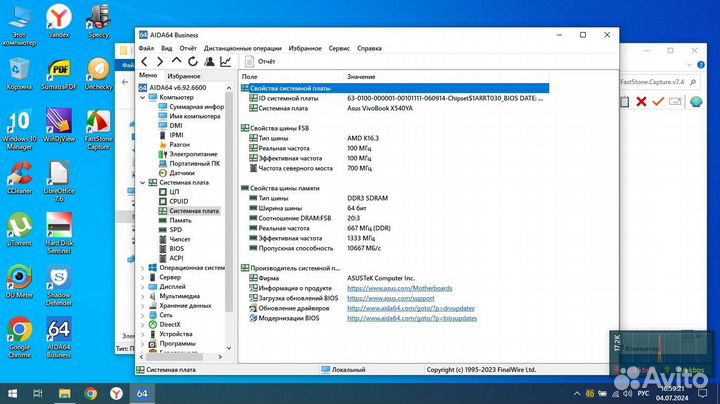Launch FastStone Capture desktop shortcut
The image size is (720, 404).
[98, 130]
